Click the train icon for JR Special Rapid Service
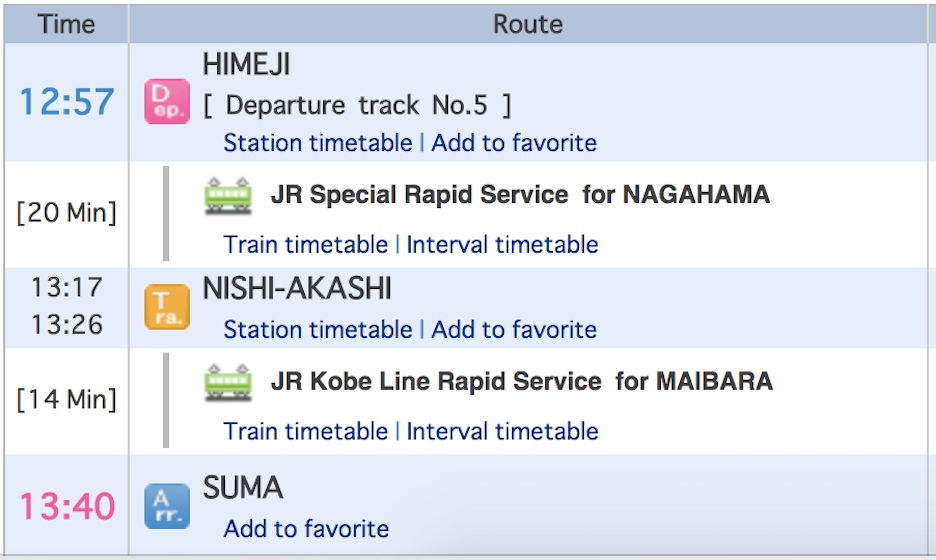 pos(228,195)
